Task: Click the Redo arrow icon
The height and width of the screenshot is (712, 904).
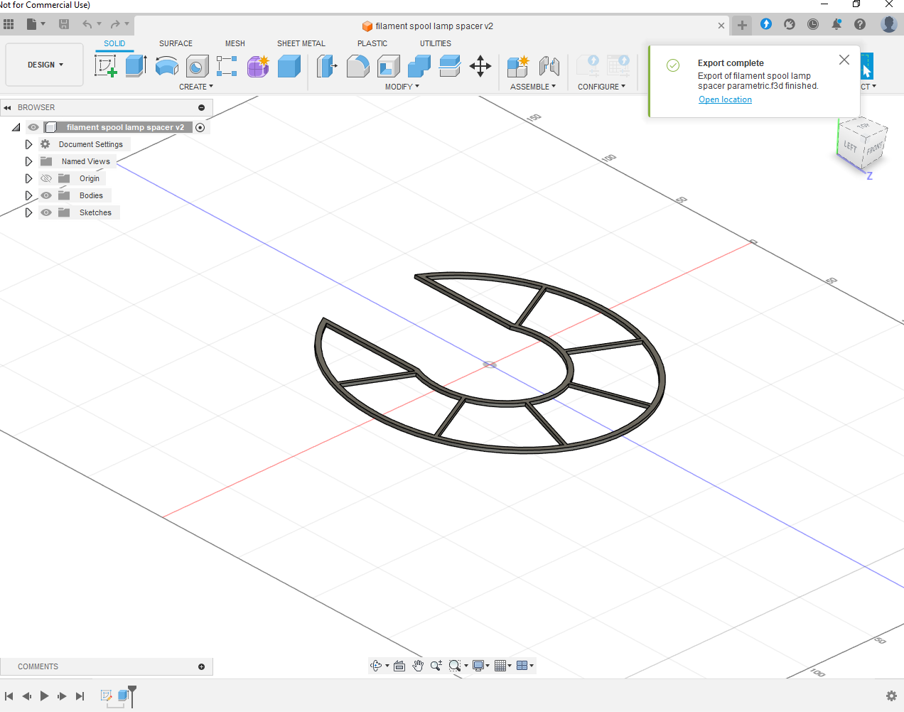Action: pos(115,24)
